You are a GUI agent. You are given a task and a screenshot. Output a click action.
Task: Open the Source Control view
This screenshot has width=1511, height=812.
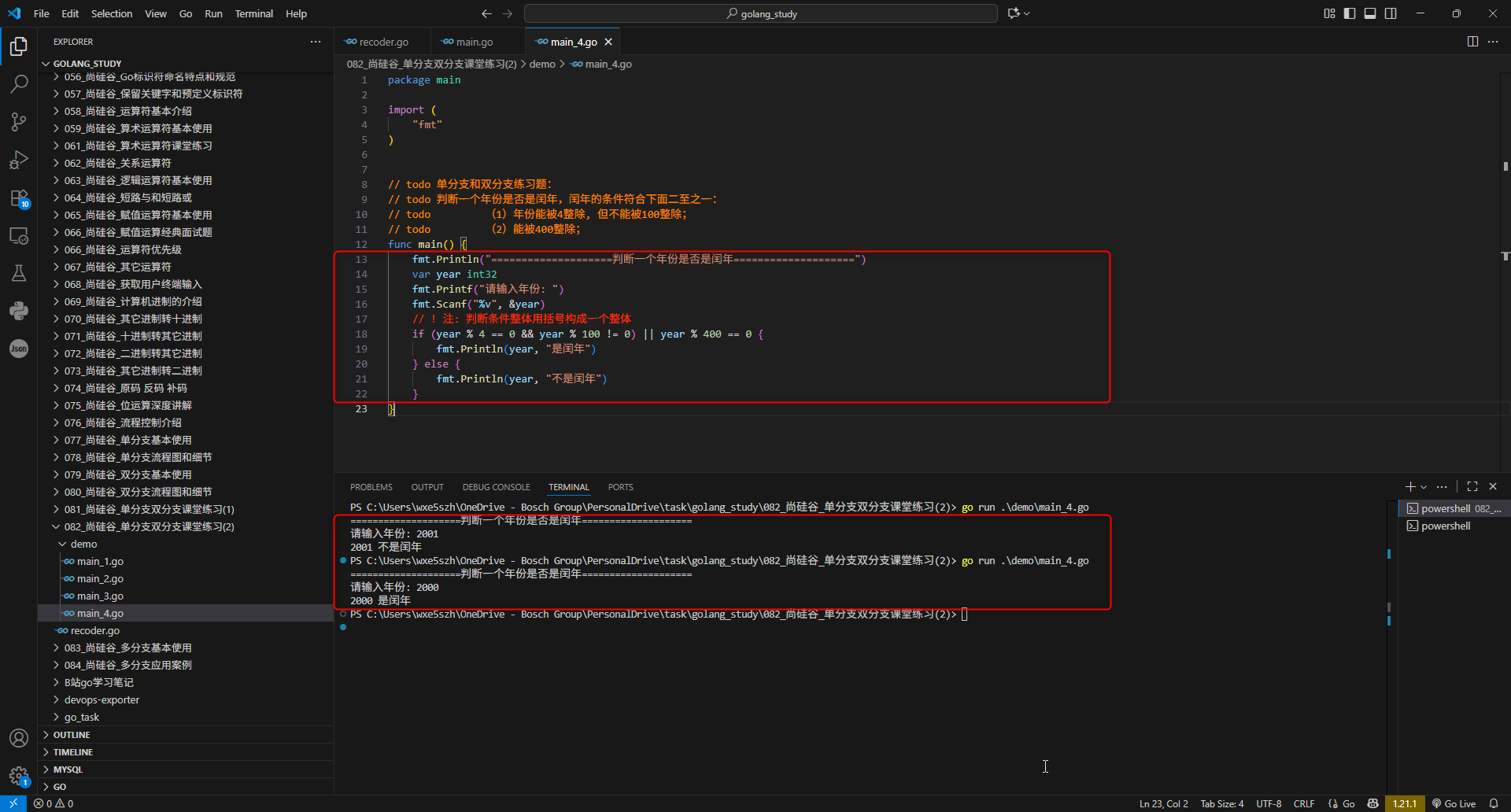19,121
